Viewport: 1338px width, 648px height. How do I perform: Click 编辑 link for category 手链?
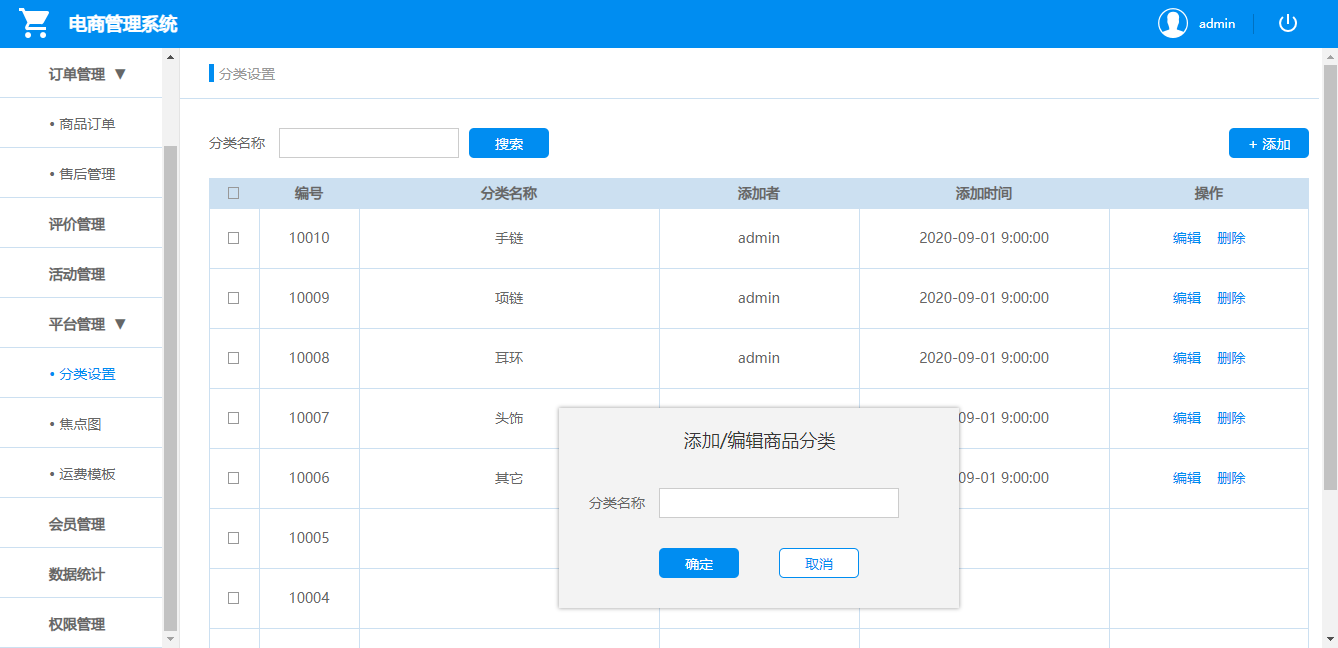point(1186,237)
